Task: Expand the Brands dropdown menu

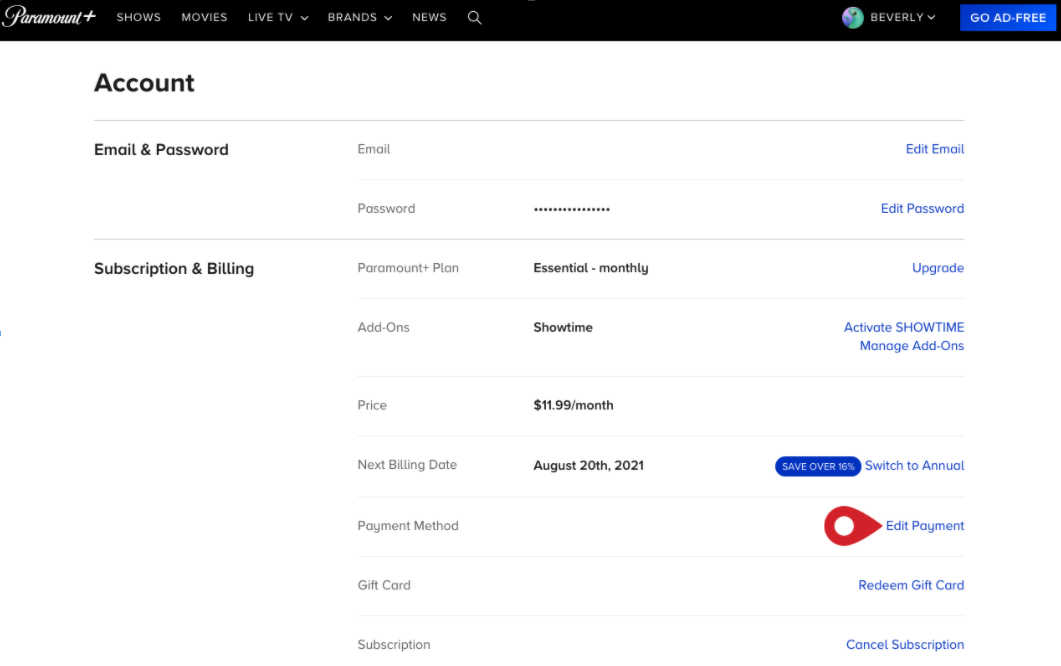Action: pos(359,18)
